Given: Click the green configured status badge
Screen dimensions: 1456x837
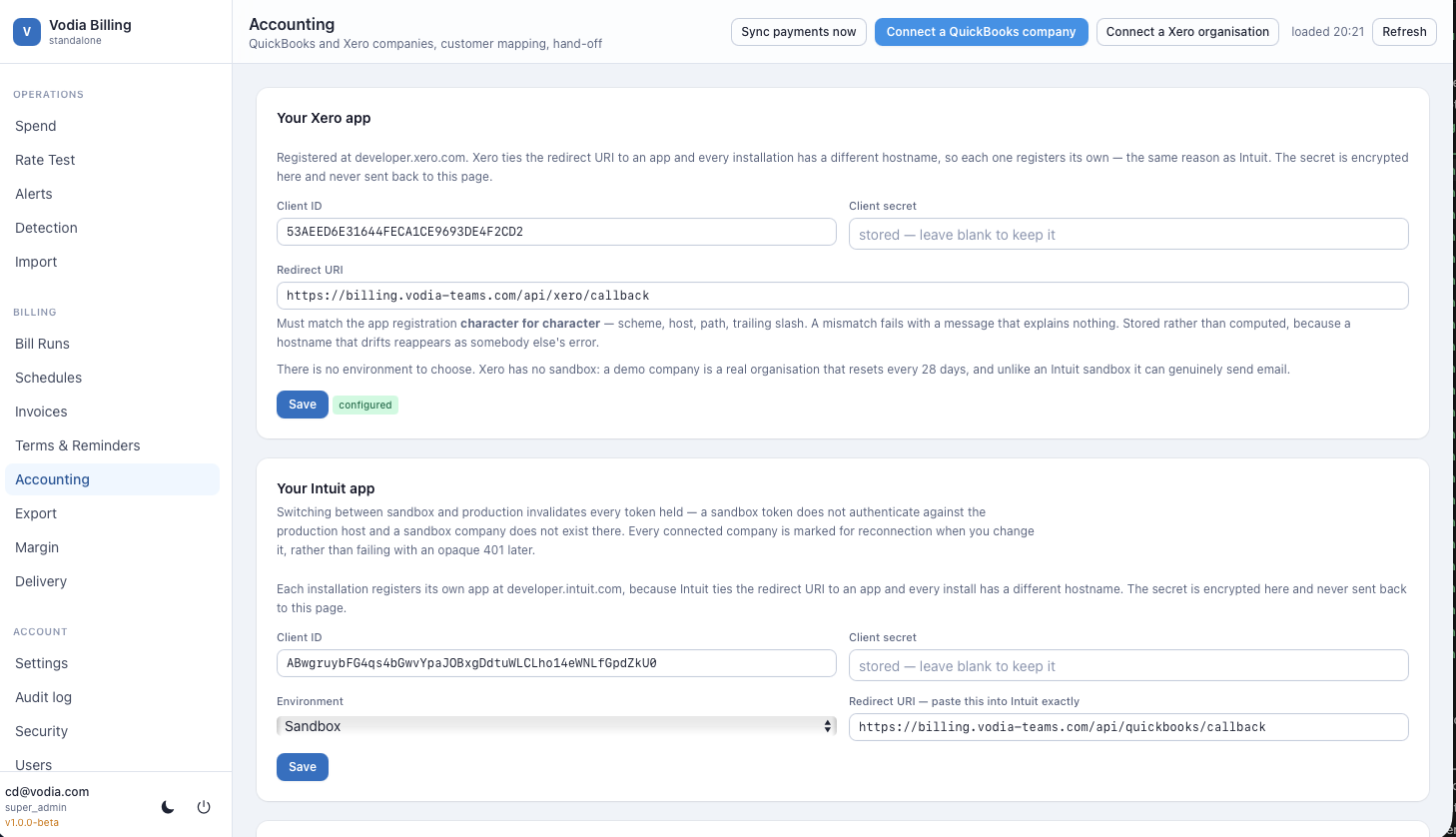Looking at the screenshot, I should pos(365,405).
